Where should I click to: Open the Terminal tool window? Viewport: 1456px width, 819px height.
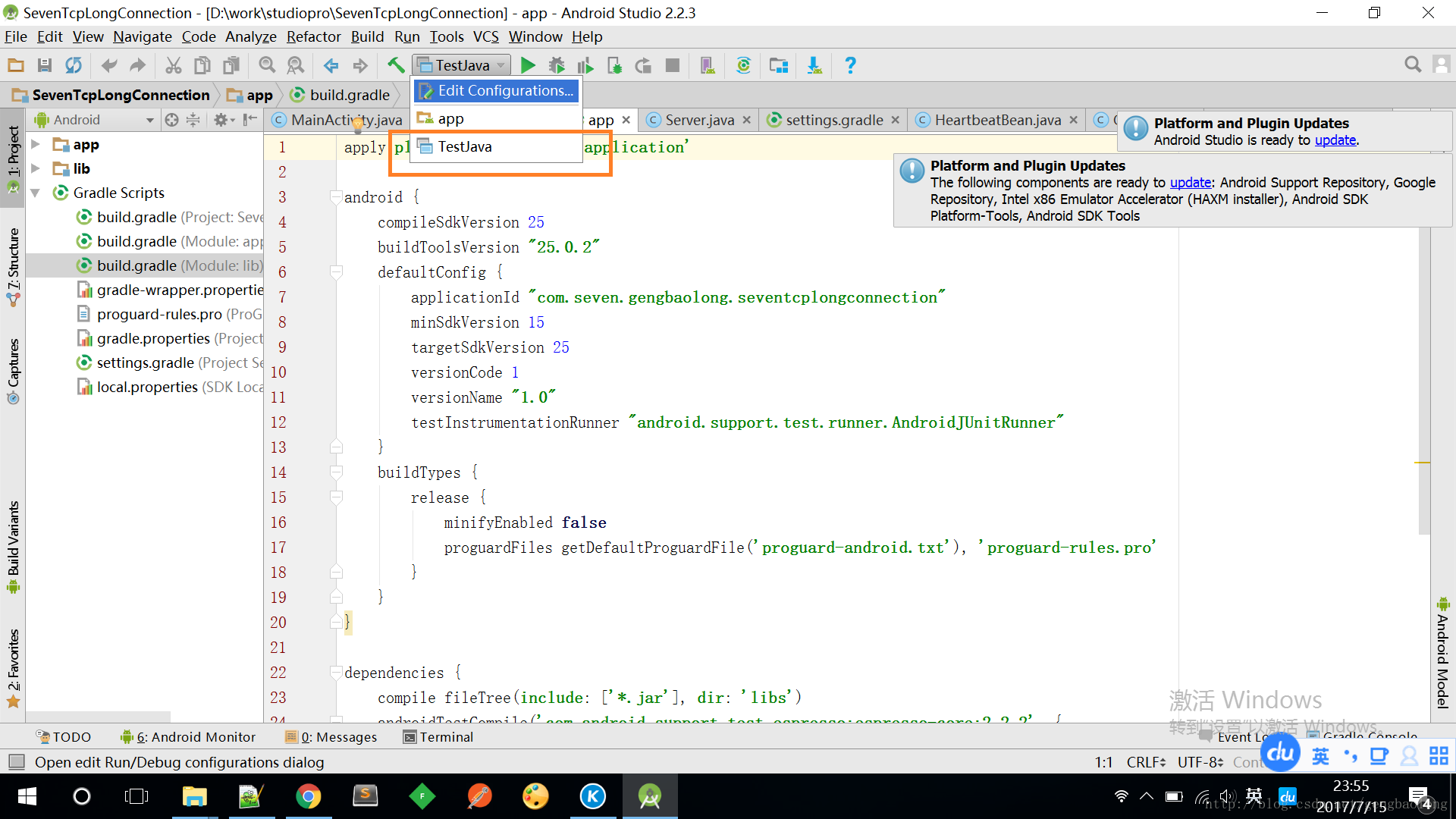[438, 737]
